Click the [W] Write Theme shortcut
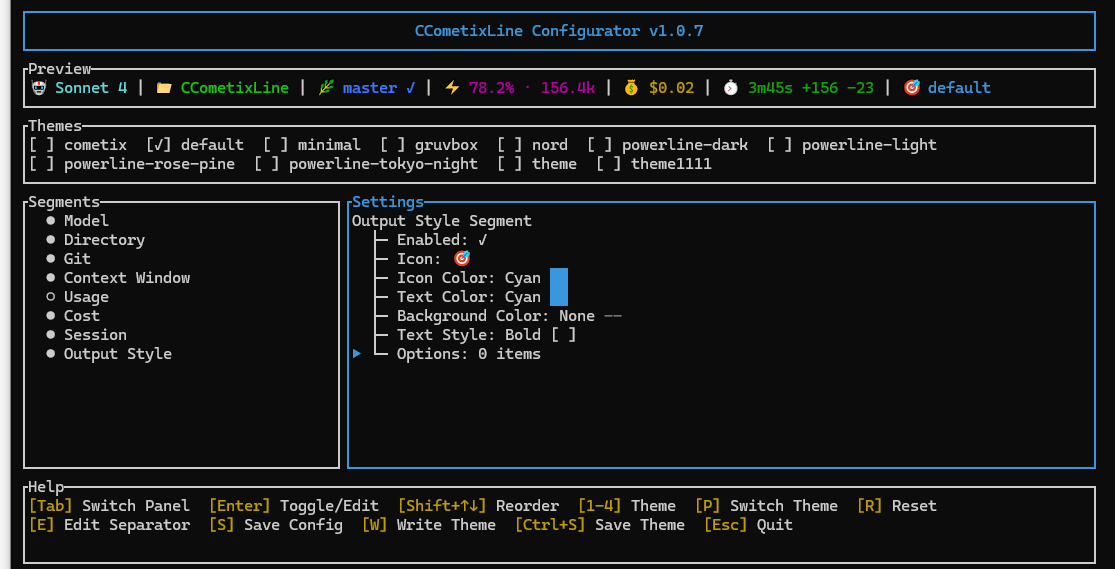This screenshot has height=569, width=1115. (x=429, y=525)
